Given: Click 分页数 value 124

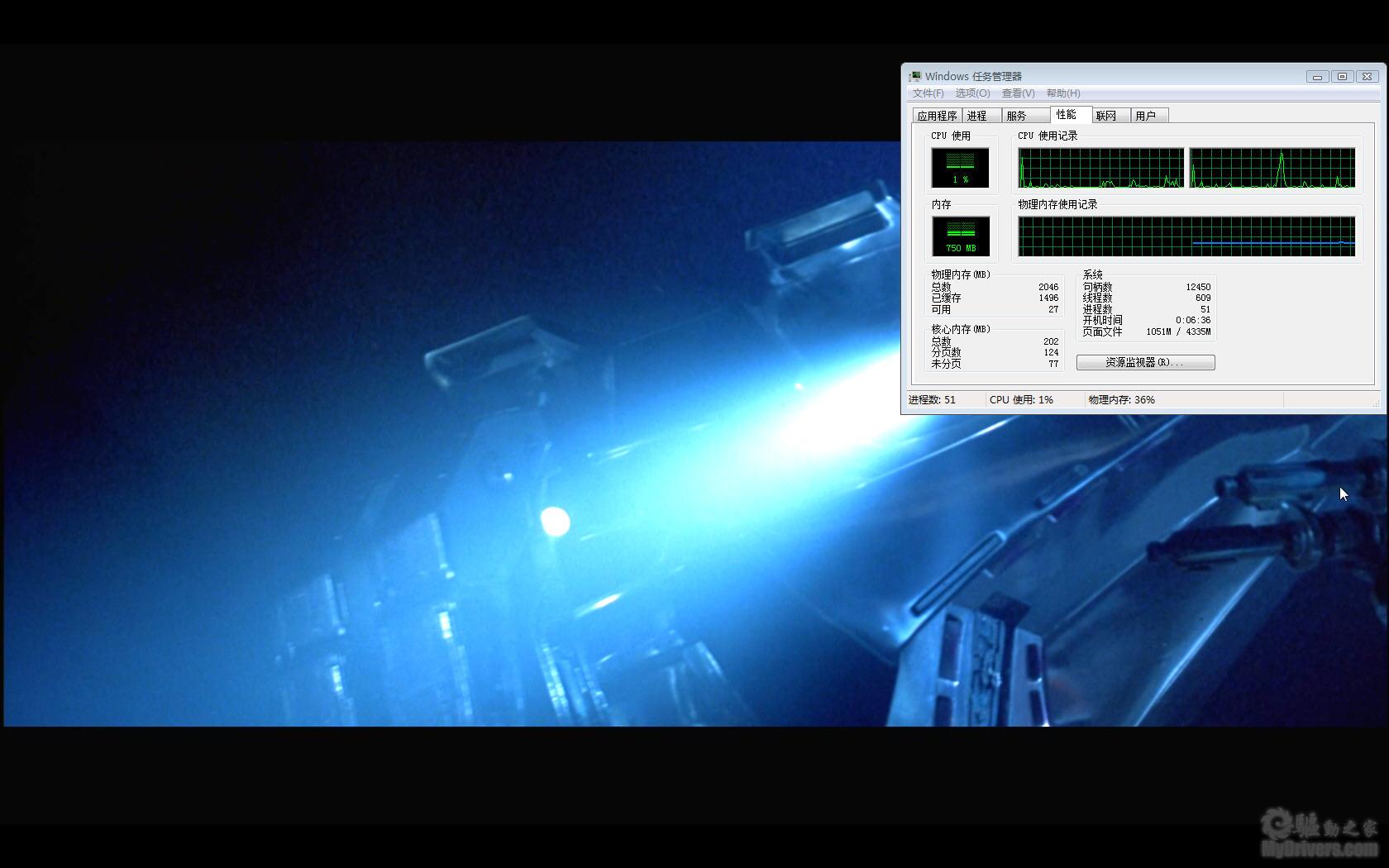Looking at the screenshot, I should point(1051,352).
